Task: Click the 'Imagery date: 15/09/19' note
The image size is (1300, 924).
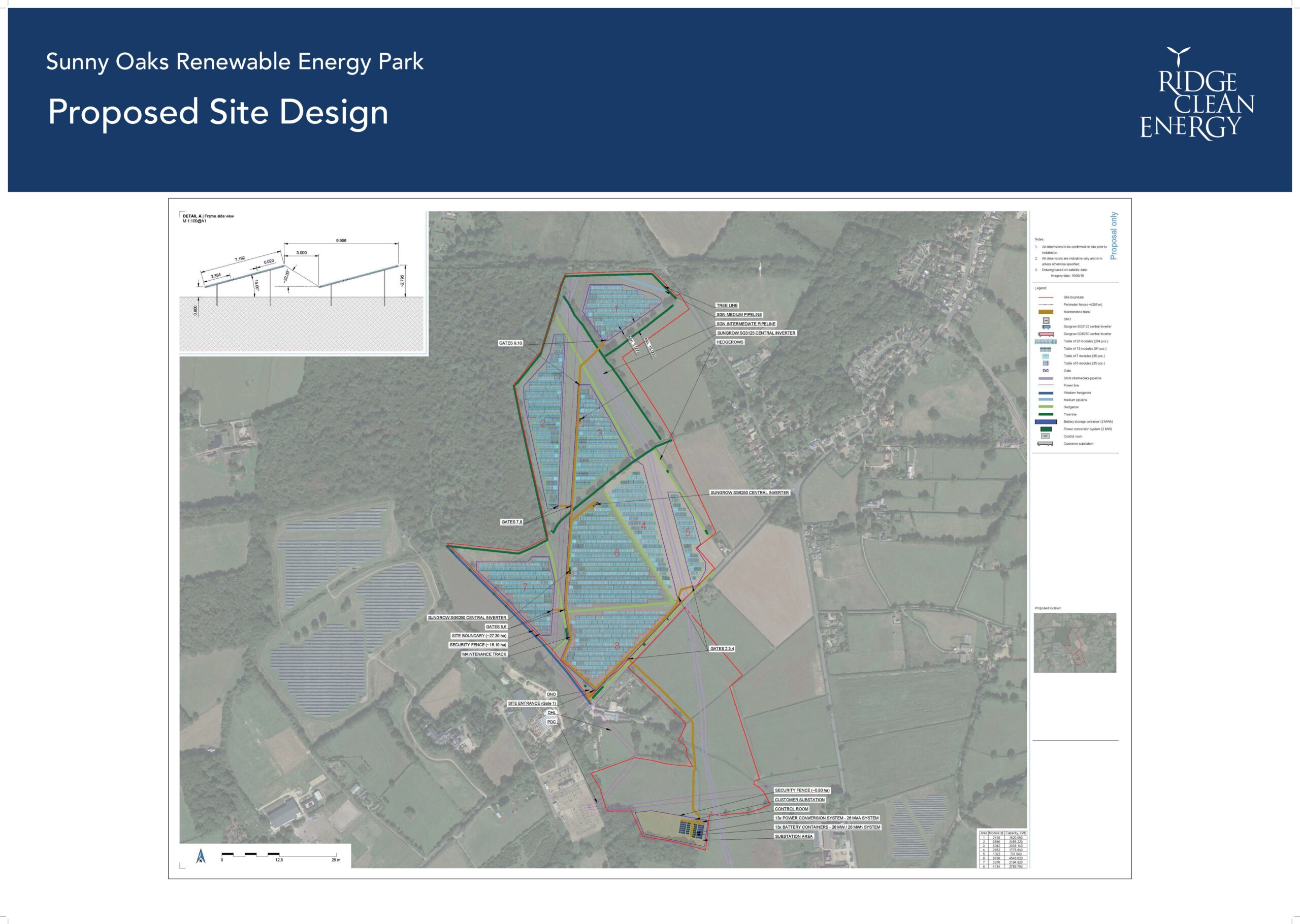Action: pyautogui.click(x=1067, y=276)
